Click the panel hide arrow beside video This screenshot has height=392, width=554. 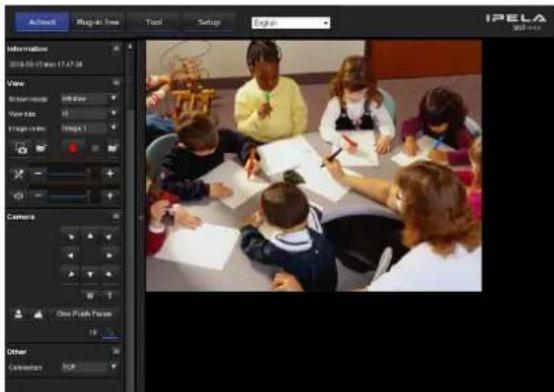click(141, 218)
